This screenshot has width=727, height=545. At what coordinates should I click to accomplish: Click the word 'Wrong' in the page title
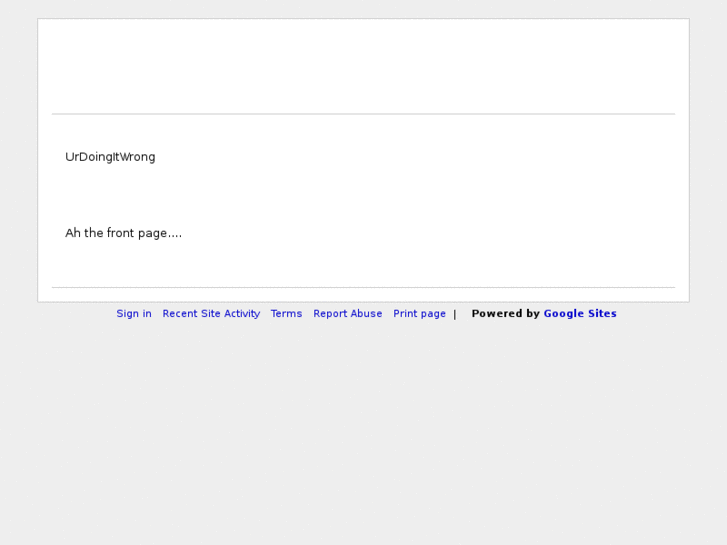pyautogui.click(x=137, y=157)
